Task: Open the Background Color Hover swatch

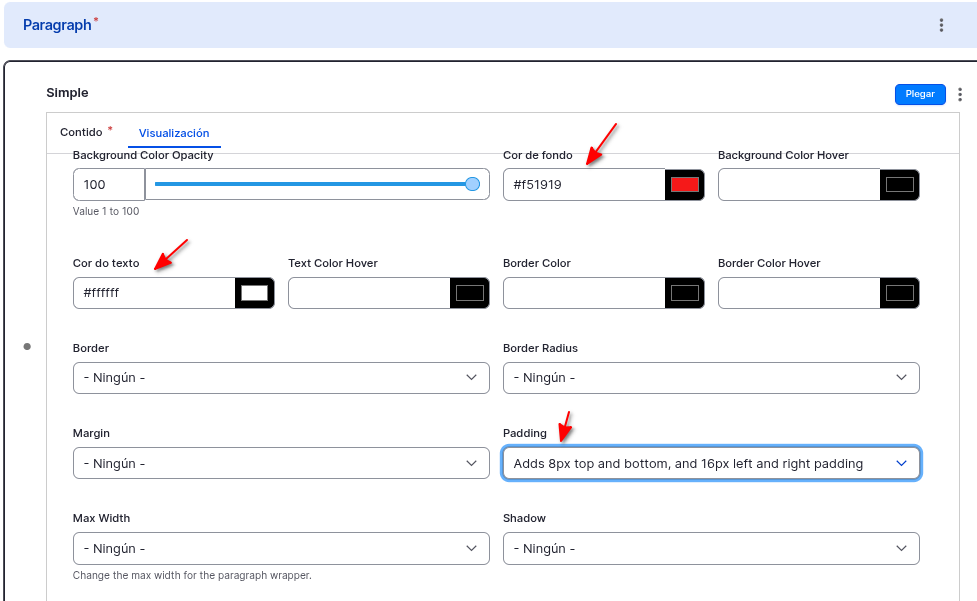Action: (900, 184)
